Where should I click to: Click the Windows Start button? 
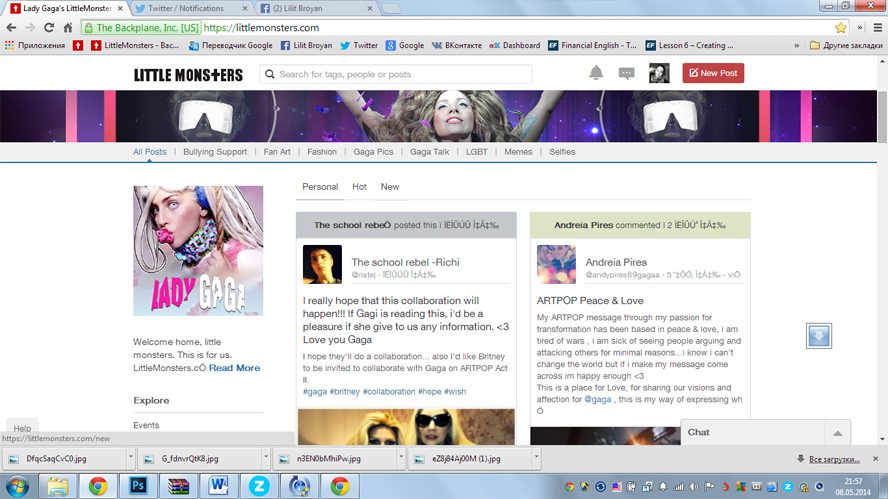[x=17, y=487]
